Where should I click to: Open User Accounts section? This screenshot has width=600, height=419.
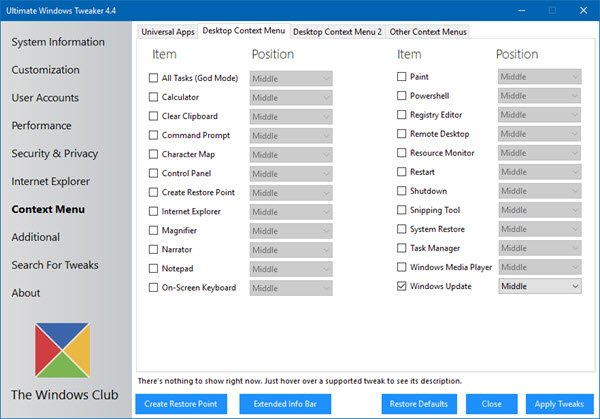point(45,98)
